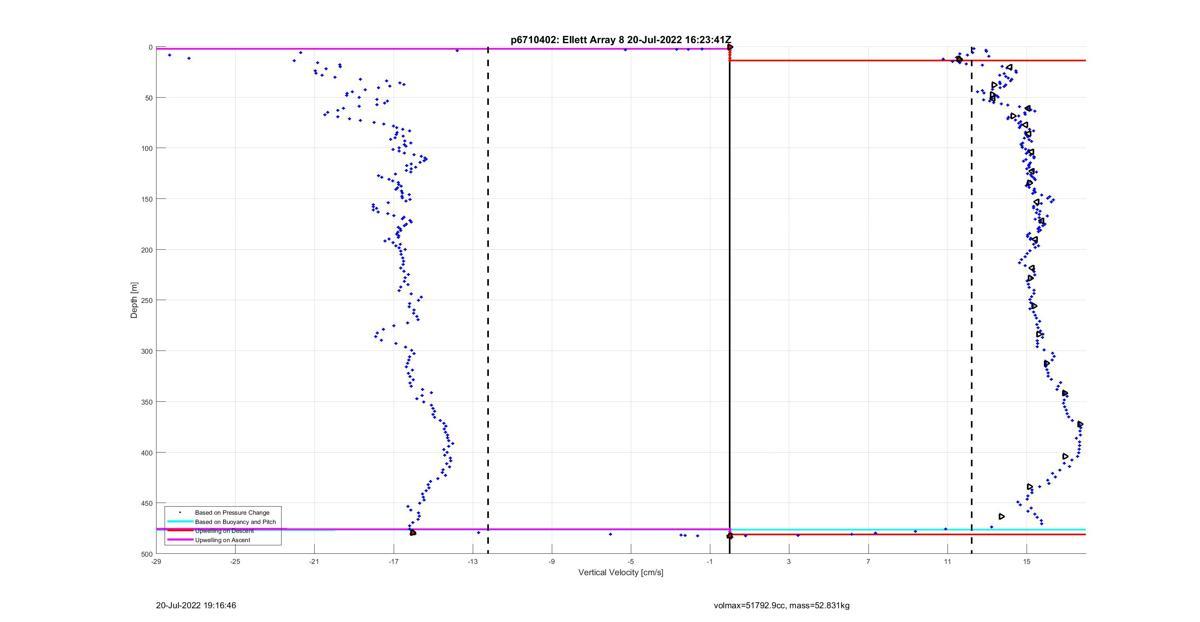
Task: Click the plot title 'p6710402: Ellett Array 8'
Action: point(568,40)
